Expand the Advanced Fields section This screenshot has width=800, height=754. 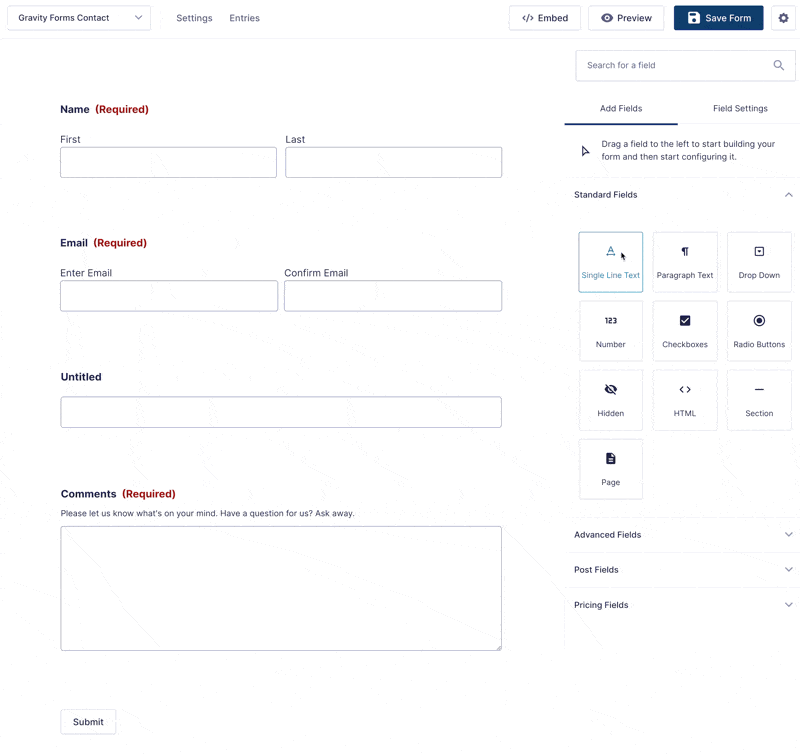[x=683, y=535]
